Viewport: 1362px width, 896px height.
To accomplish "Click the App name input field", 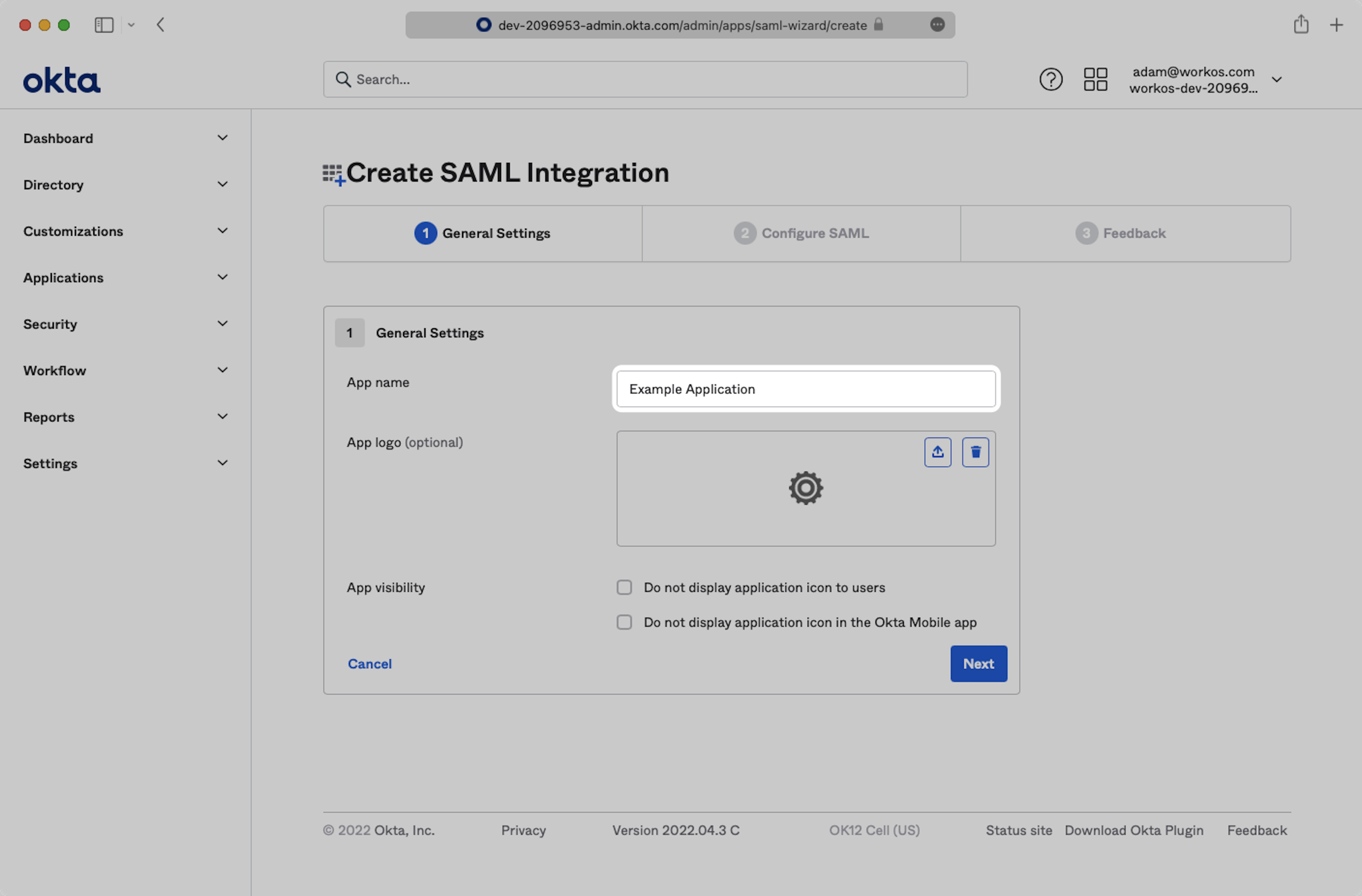I will point(805,389).
